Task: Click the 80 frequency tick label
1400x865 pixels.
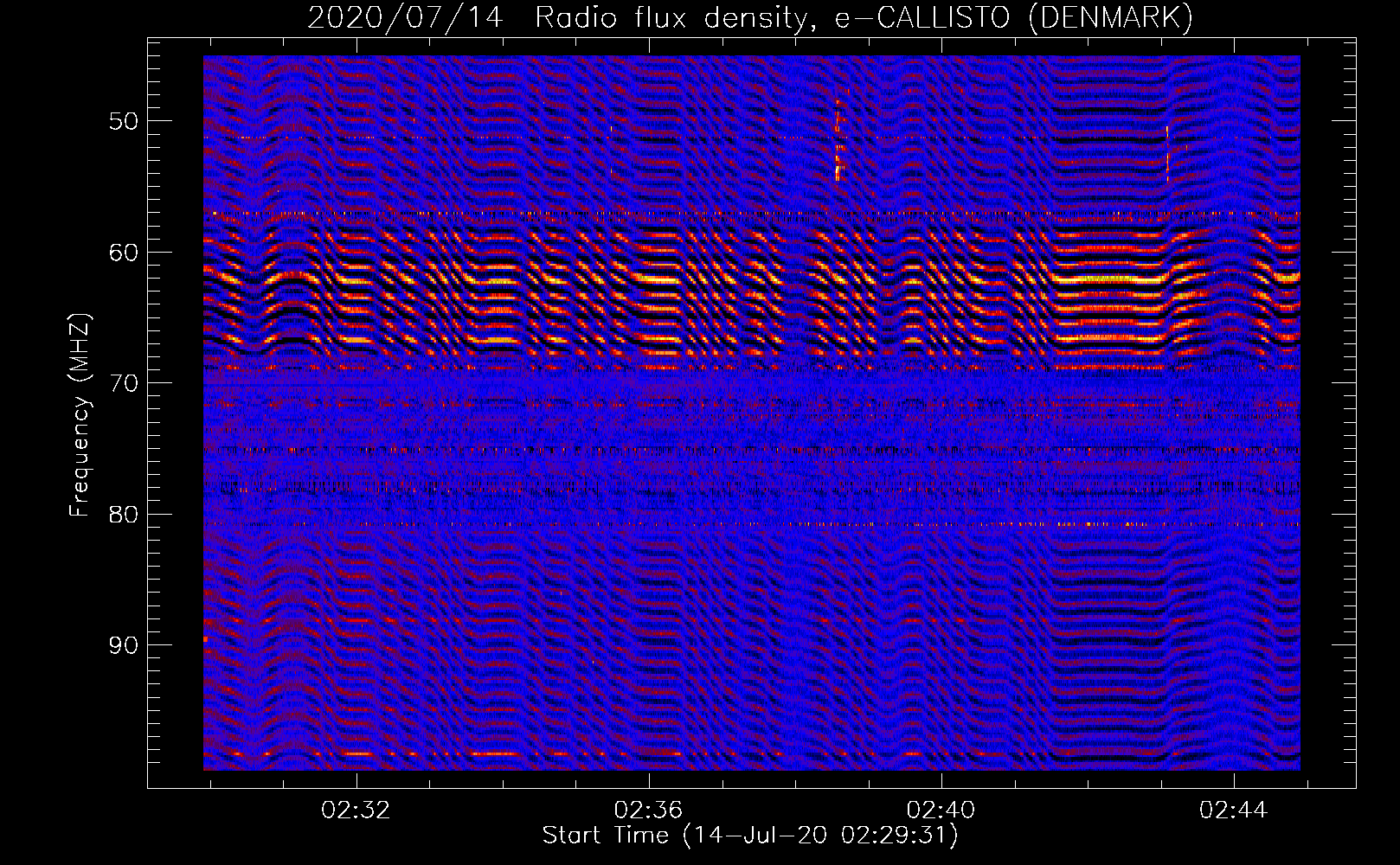Action: coord(123,515)
